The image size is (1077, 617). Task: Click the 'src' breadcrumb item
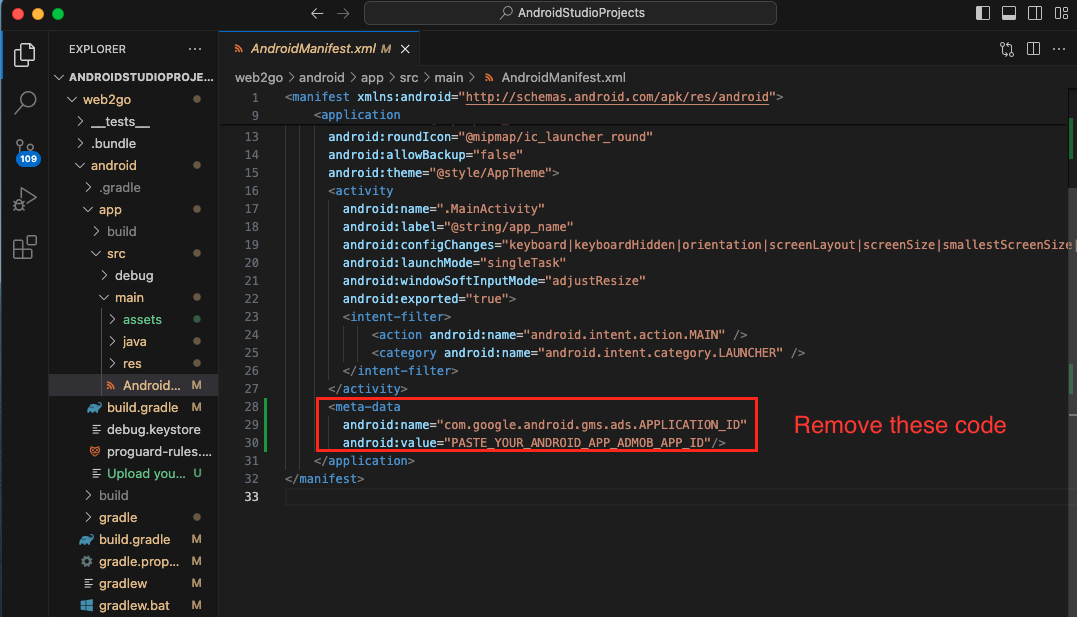pos(410,77)
